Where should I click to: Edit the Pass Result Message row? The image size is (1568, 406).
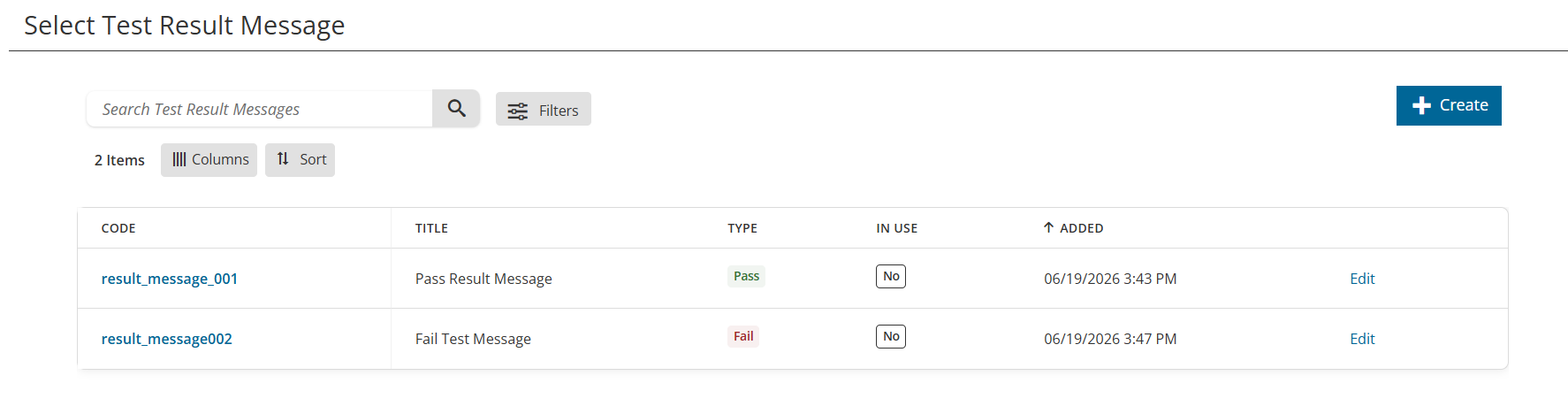(x=1362, y=279)
